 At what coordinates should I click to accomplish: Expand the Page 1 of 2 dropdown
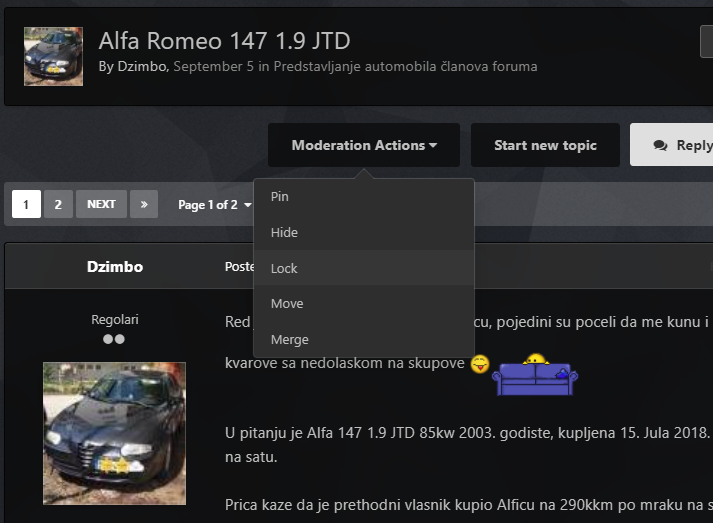pyautogui.click(x=215, y=205)
